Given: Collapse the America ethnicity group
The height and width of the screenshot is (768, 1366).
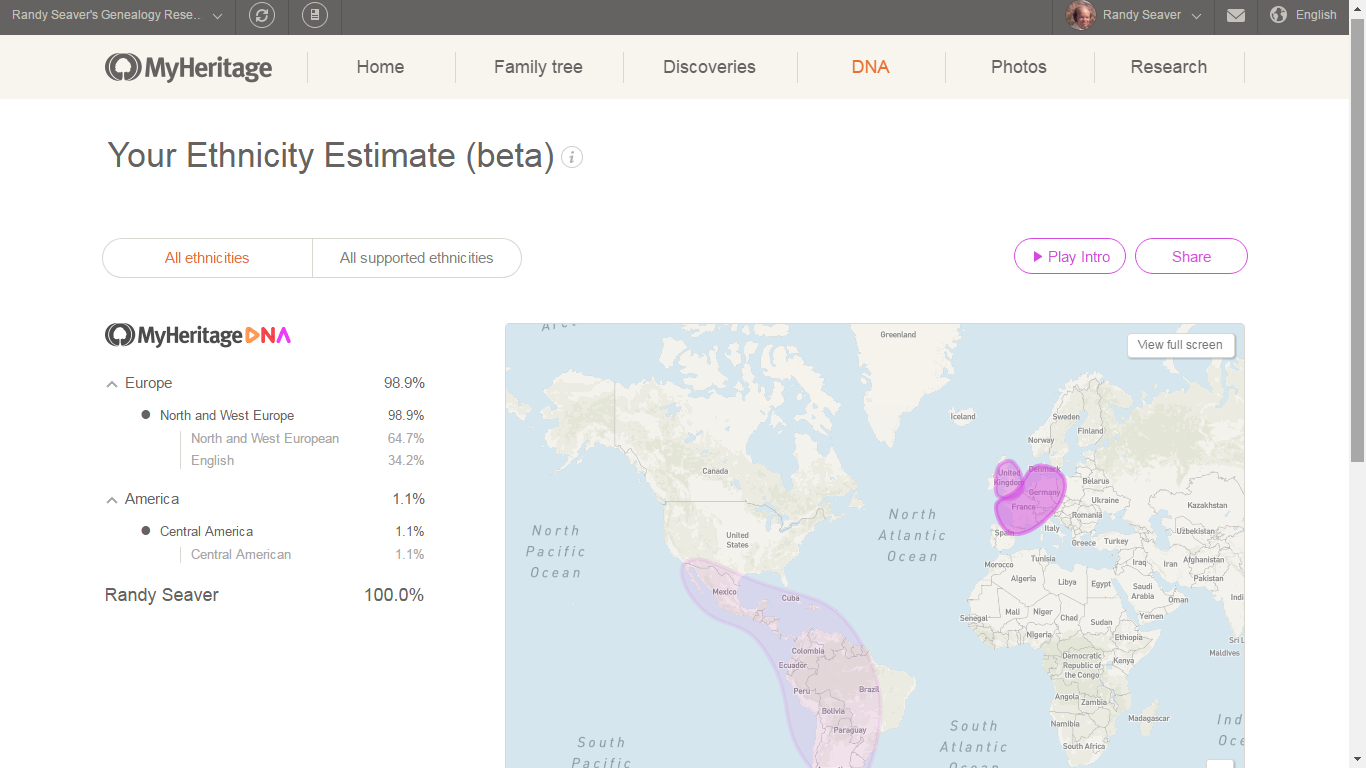Looking at the screenshot, I should (112, 500).
